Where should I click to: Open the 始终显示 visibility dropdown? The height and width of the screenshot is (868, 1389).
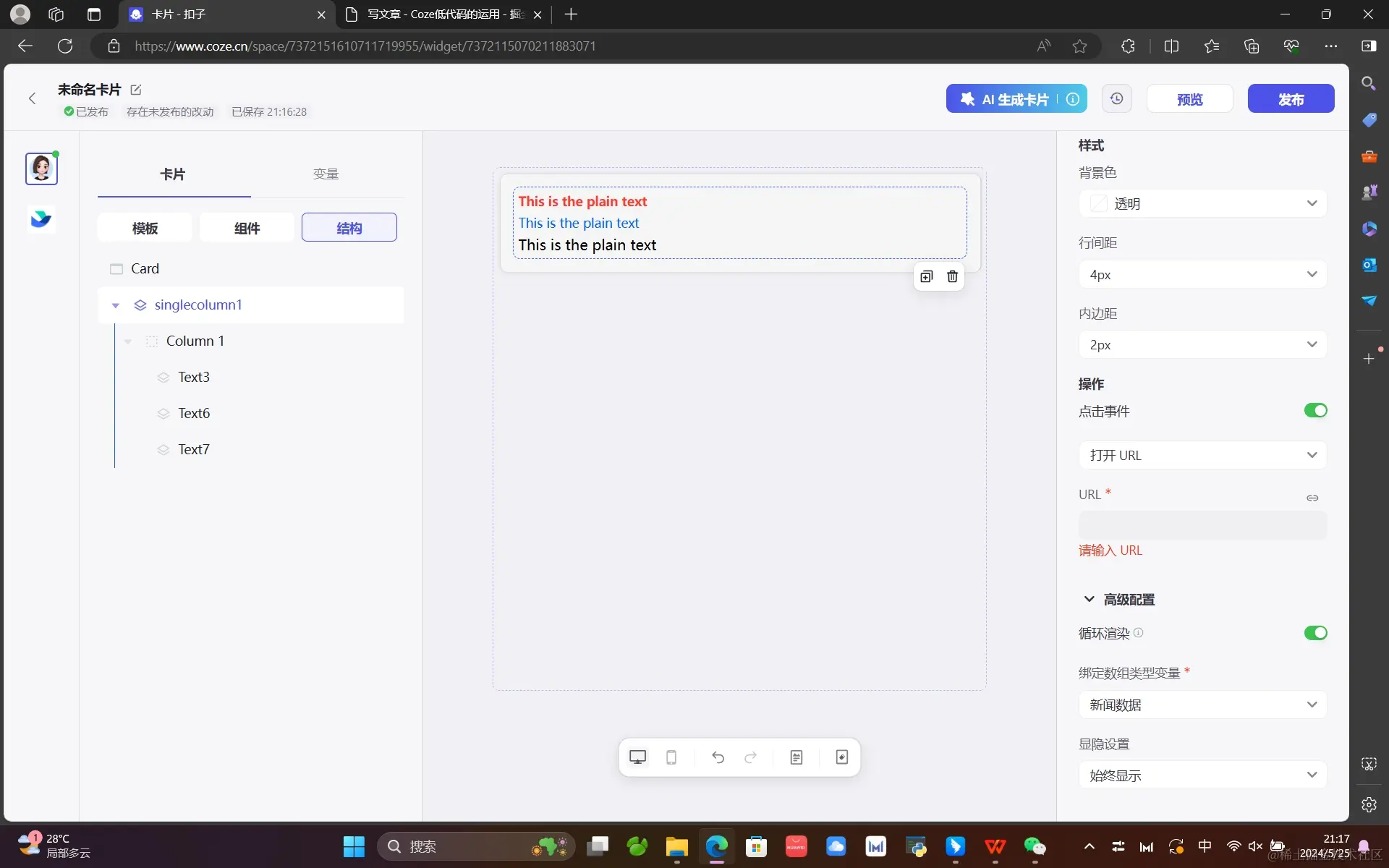point(1202,775)
